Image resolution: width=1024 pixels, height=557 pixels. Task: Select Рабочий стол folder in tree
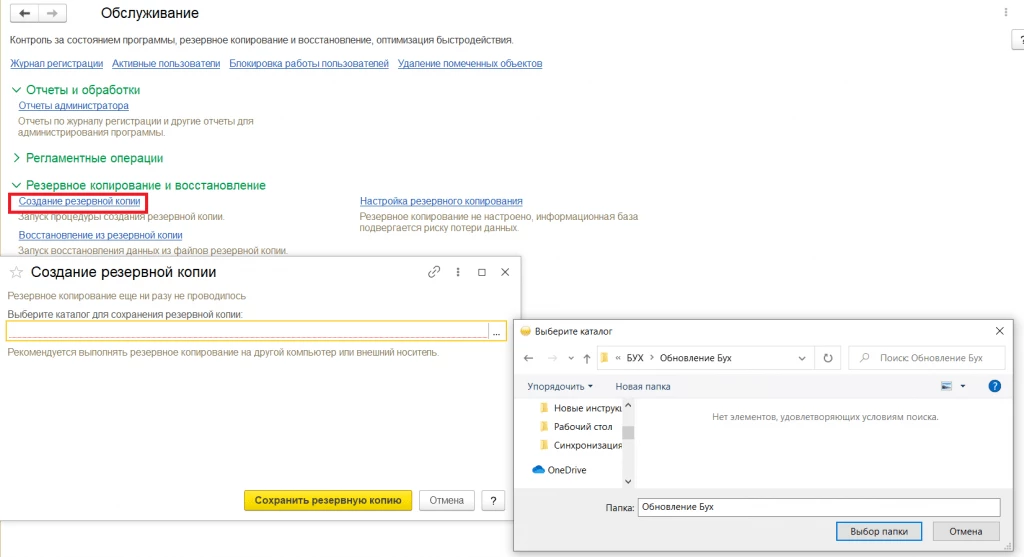(577, 426)
